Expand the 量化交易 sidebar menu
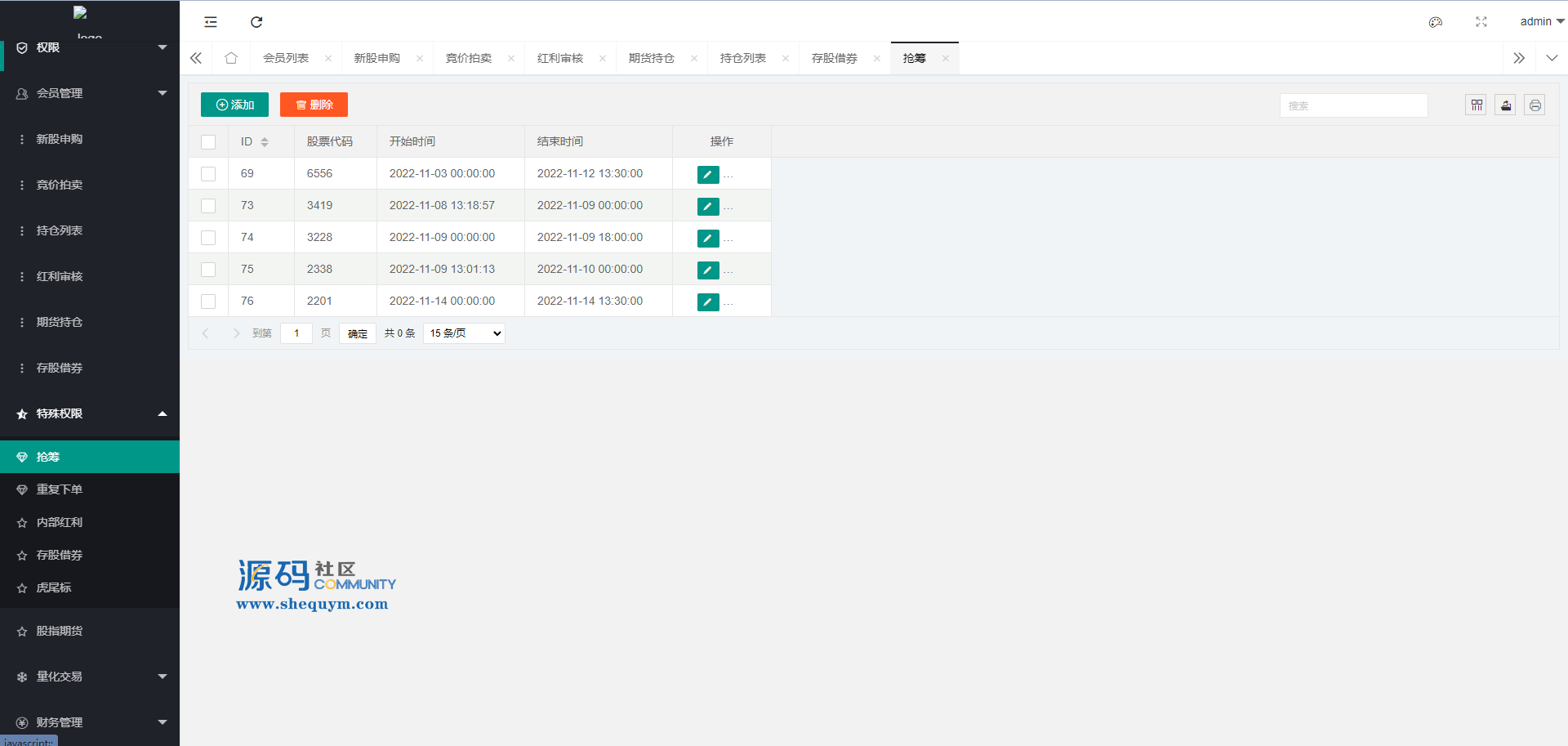The height and width of the screenshot is (746, 1568). [x=90, y=677]
